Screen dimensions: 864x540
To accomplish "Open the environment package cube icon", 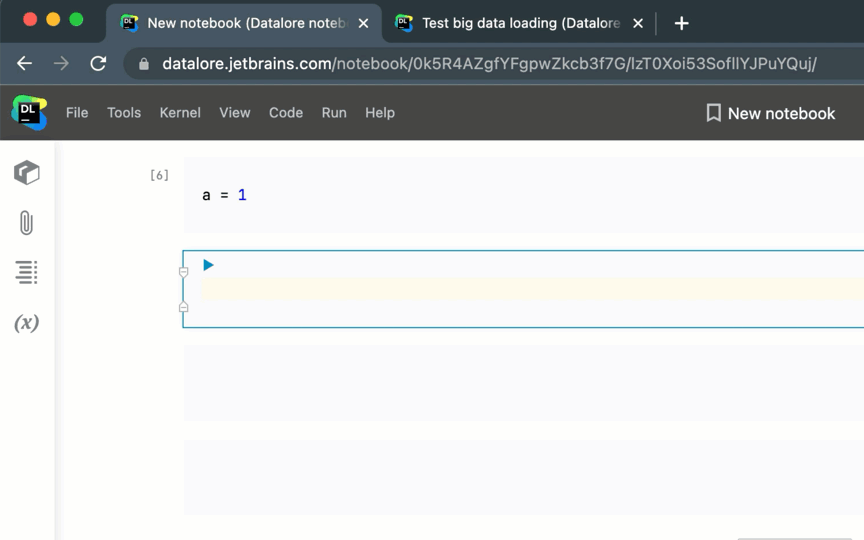I will point(26,172).
